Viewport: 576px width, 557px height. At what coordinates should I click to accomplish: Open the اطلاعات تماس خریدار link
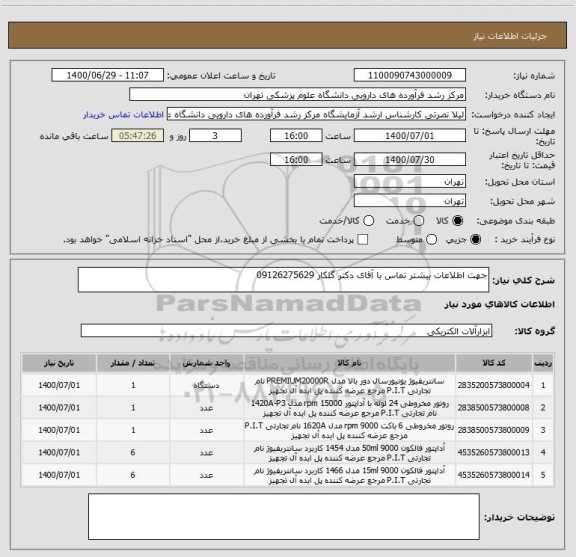tap(123, 115)
